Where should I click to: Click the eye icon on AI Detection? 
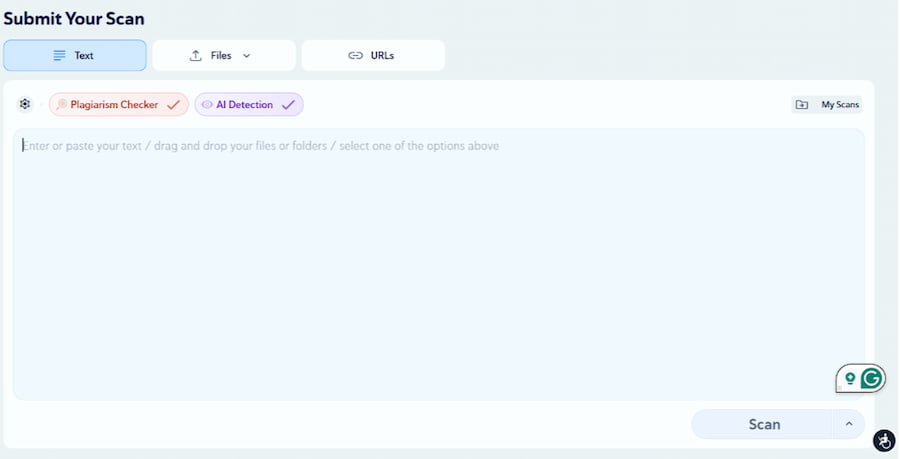coord(207,104)
